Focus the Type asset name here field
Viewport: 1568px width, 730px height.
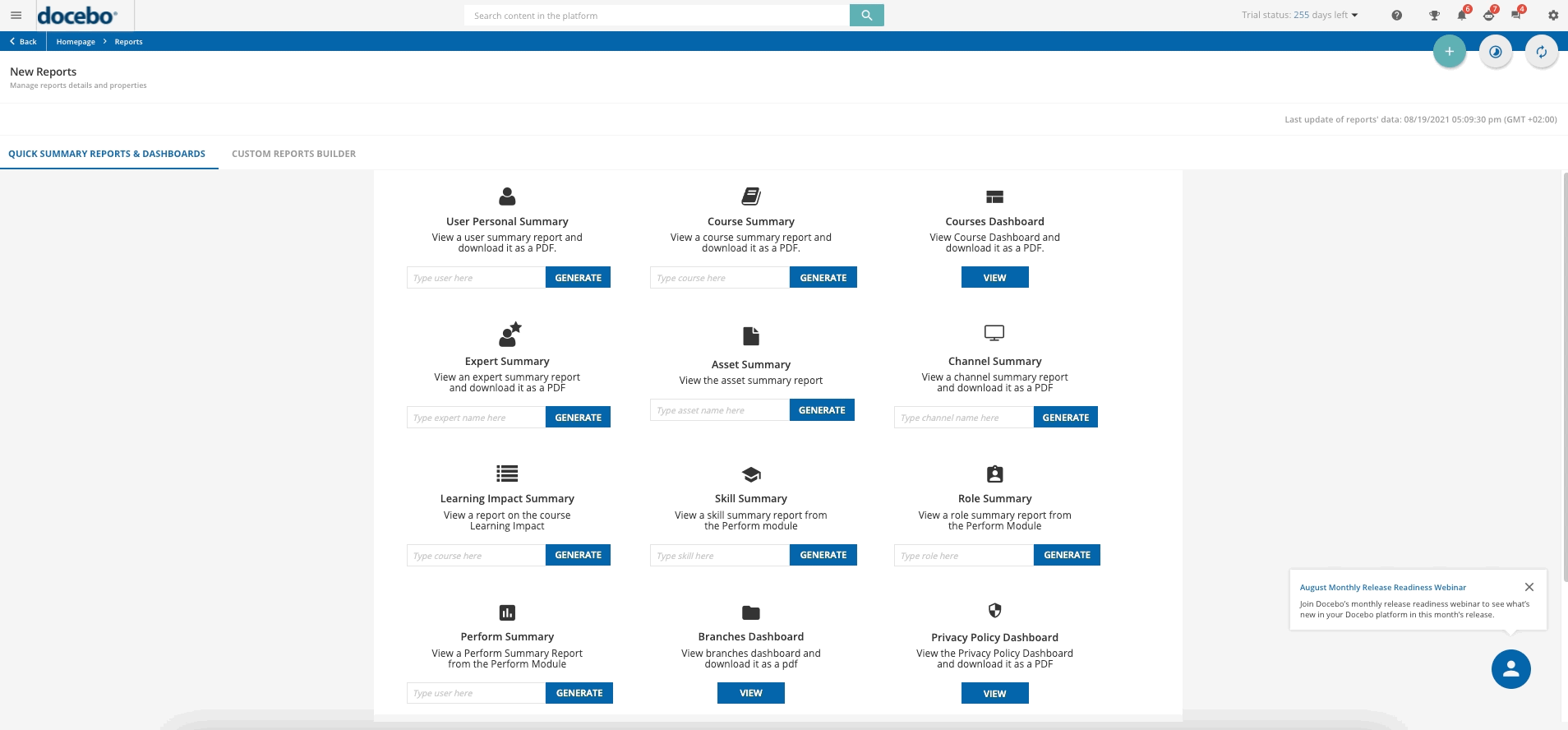tap(720, 410)
